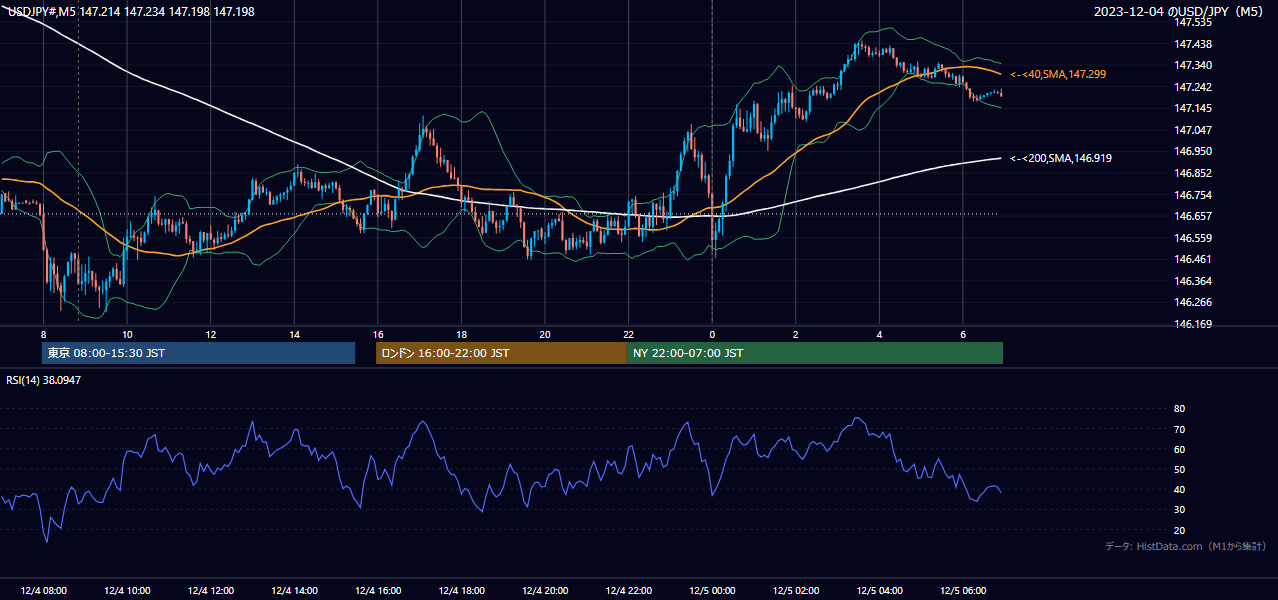Click the 147.047 price axis label
Image resolution: width=1278 pixels, height=600 pixels.
(x=1193, y=130)
